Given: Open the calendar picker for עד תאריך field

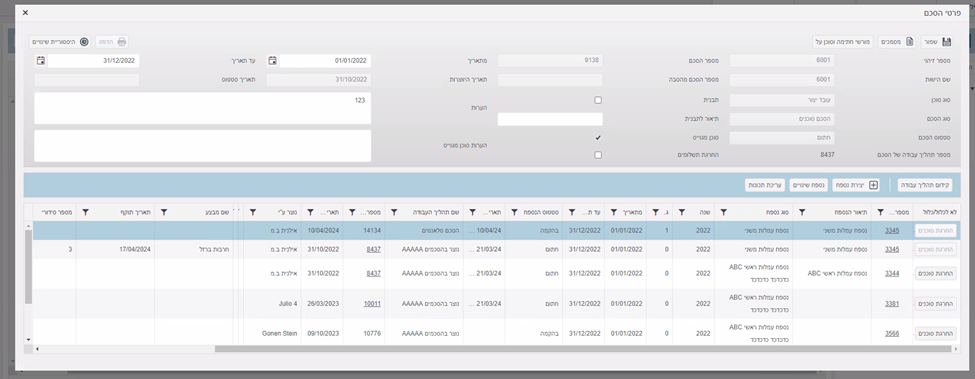Looking at the screenshot, I should pos(41,61).
